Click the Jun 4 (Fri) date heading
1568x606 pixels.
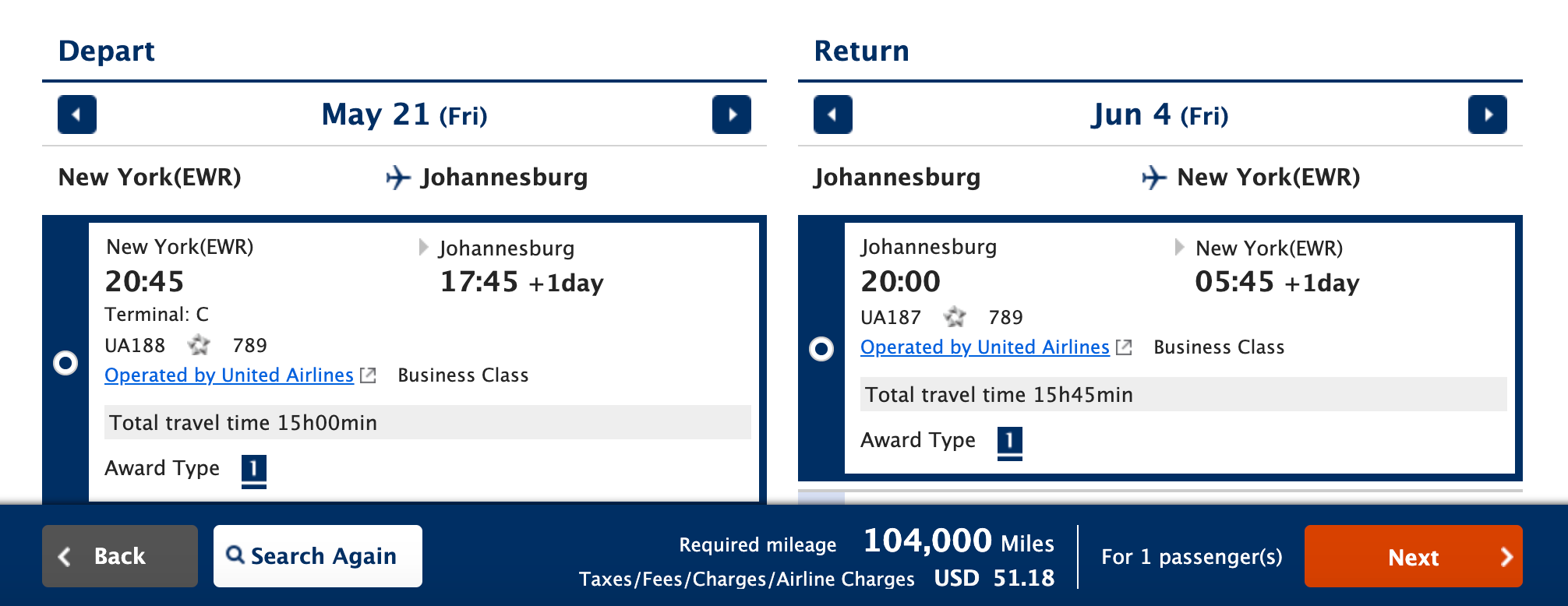coord(1160,115)
